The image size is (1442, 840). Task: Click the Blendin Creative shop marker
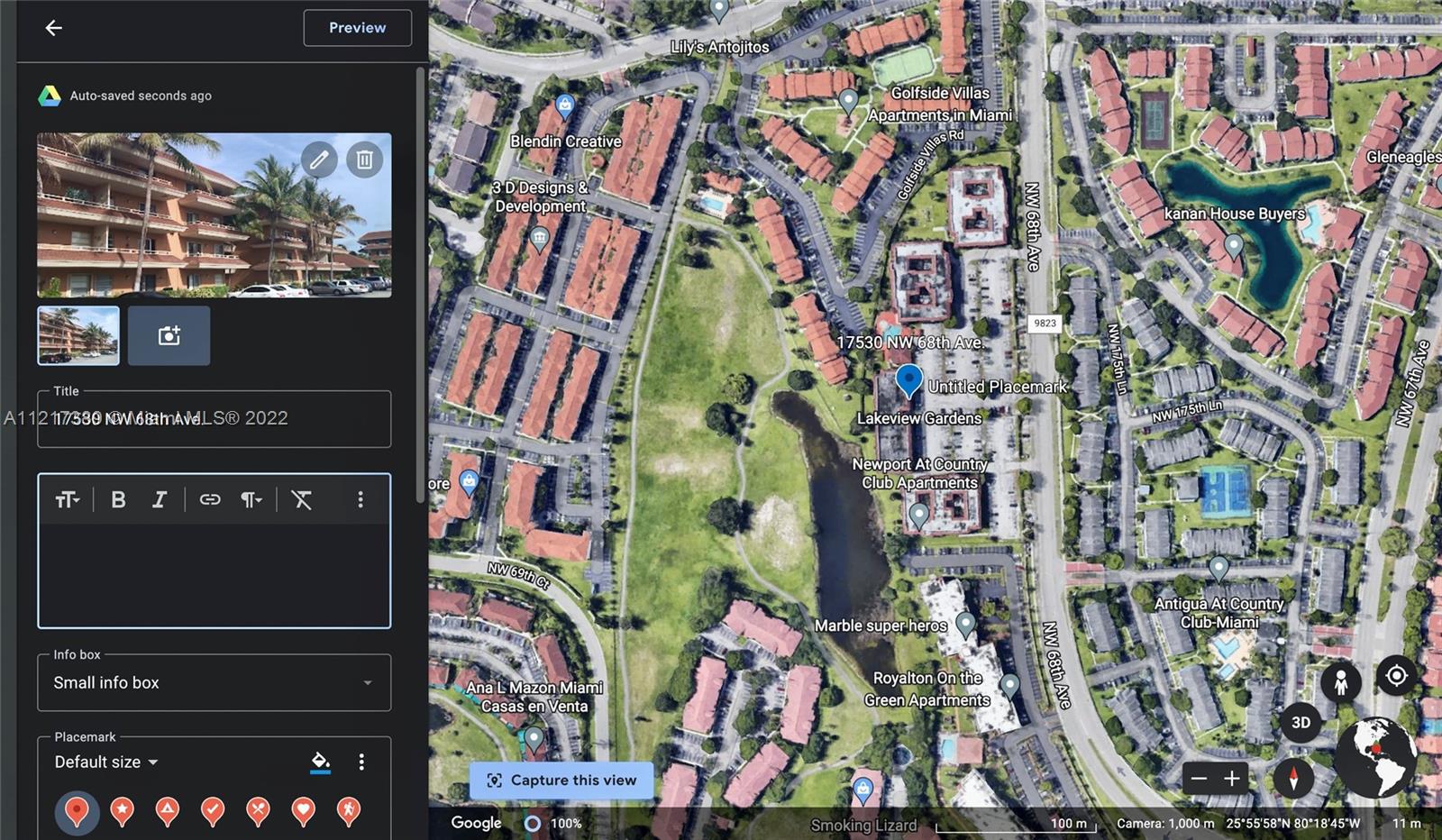pos(564,107)
